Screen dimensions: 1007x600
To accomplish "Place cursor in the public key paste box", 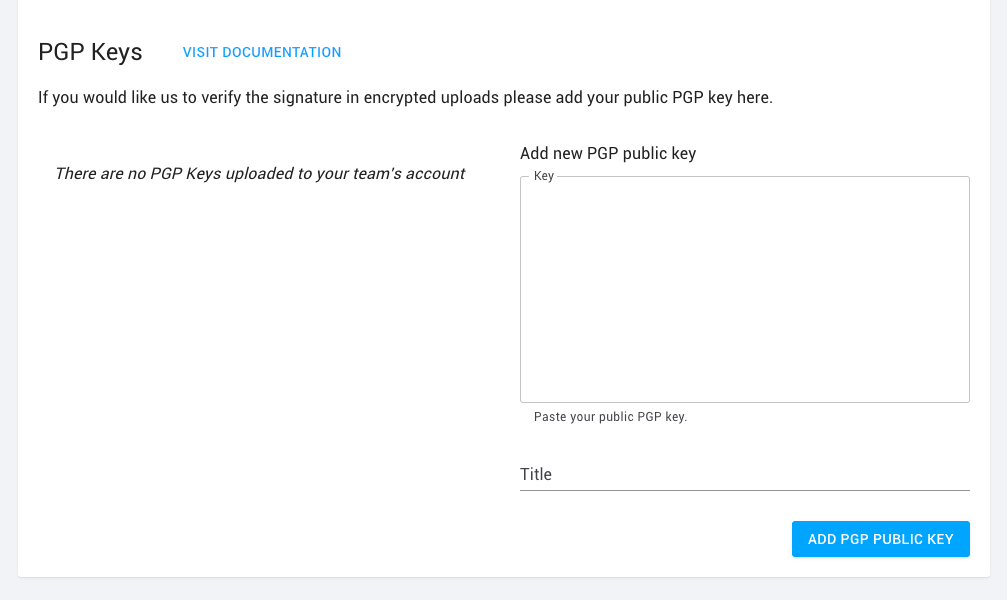I will tap(744, 288).
